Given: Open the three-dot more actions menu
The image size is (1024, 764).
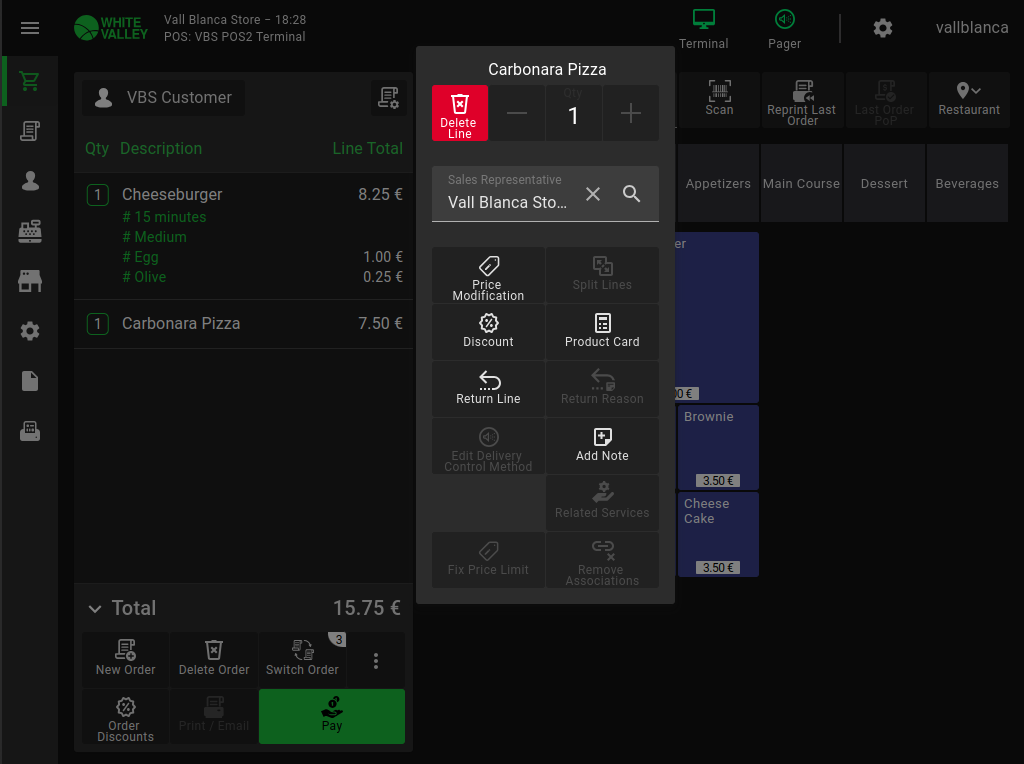Looking at the screenshot, I should point(376,660).
